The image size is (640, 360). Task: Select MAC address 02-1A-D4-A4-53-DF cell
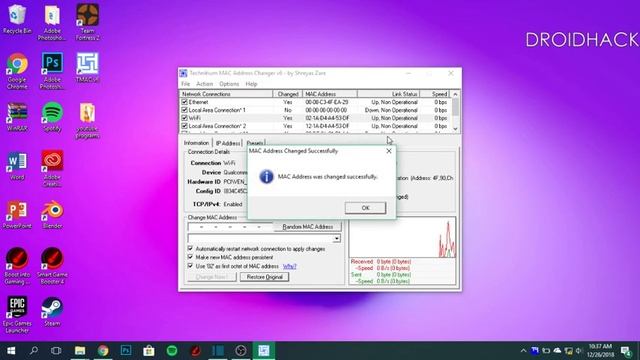(327, 118)
